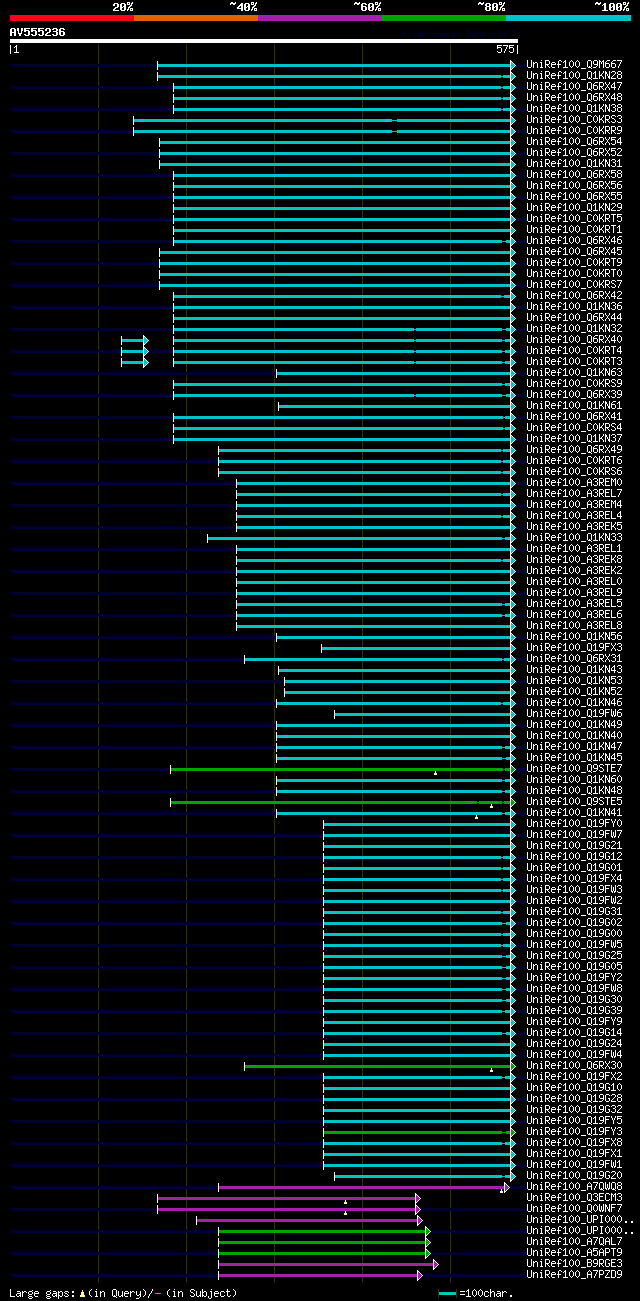
Task: Click the green alignment bar of UniRef100_Q9STE7
Action: click(x=343, y=769)
